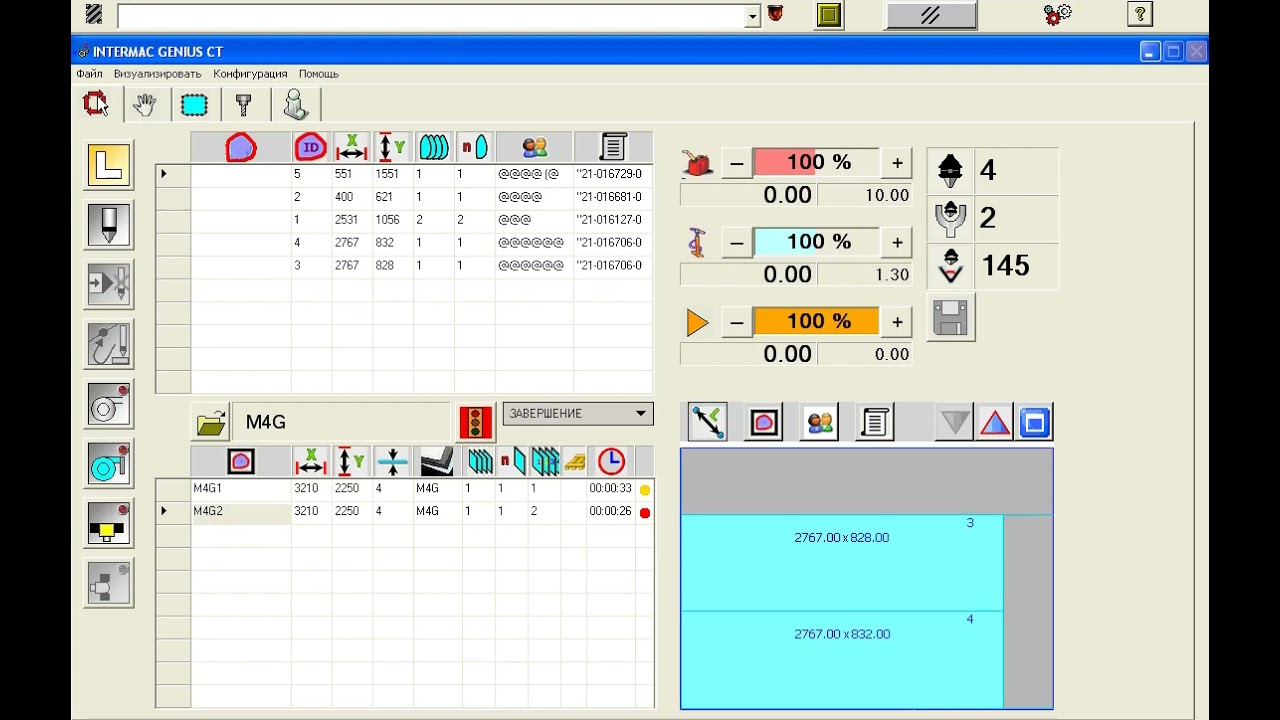Viewport: 1280px width, 720px height.
Task: Decrease the orange 100 % override with minus
Action: click(737, 321)
